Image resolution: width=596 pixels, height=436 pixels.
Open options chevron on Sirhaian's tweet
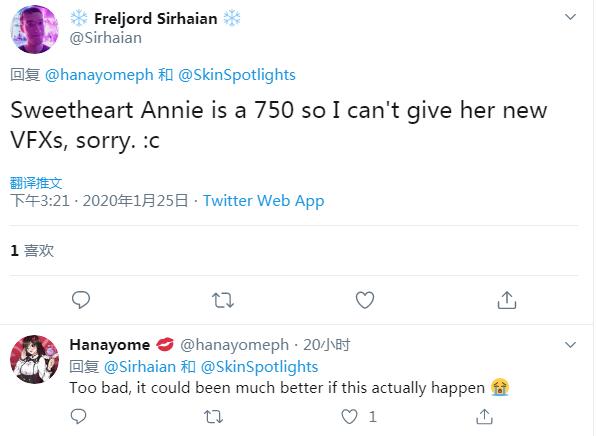(x=570, y=17)
